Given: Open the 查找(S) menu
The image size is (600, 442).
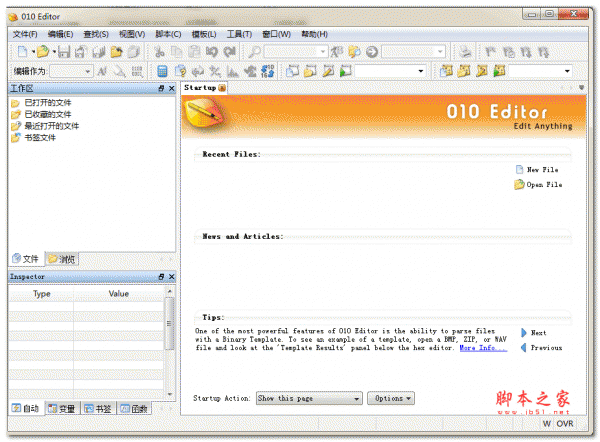Looking at the screenshot, I should (96, 34).
